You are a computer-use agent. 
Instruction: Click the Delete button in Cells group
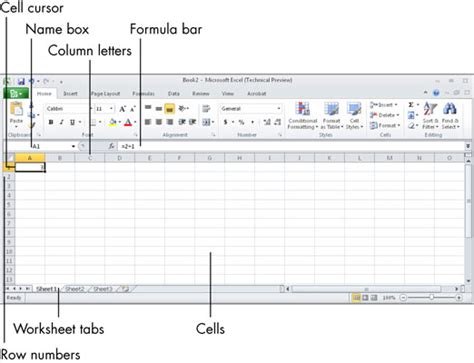point(384,115)
